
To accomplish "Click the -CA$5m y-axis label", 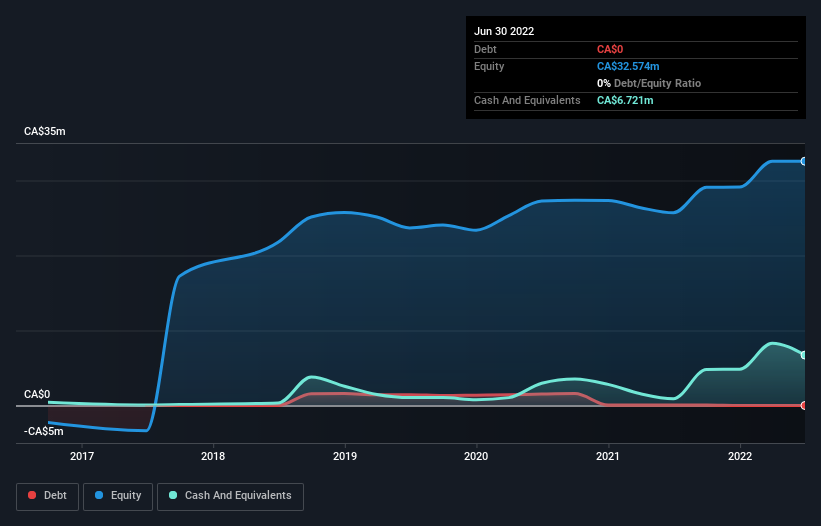I will click(x=44, y=431).
